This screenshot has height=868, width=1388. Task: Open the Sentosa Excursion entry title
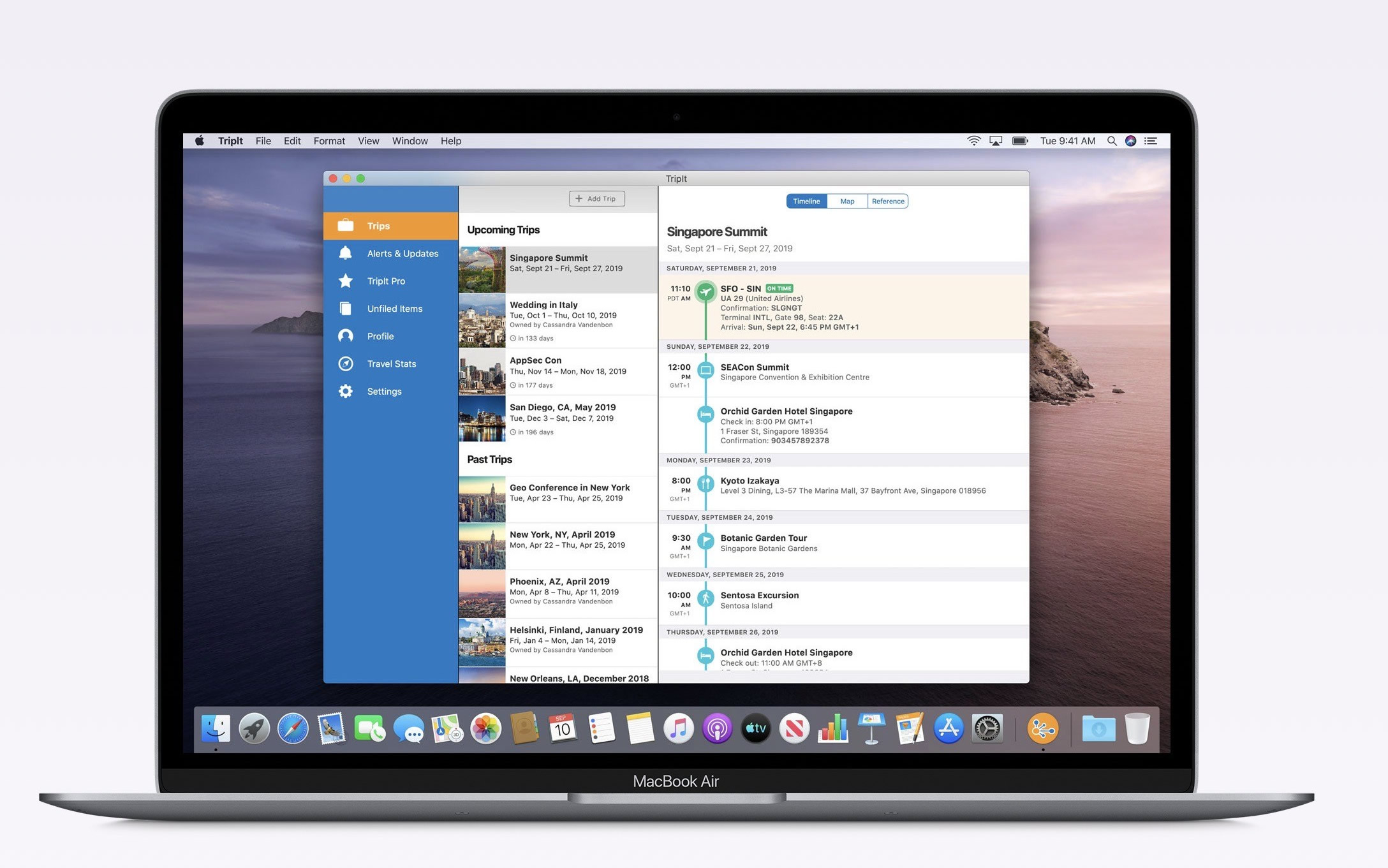pyautogui.click(x=759, y=595)
